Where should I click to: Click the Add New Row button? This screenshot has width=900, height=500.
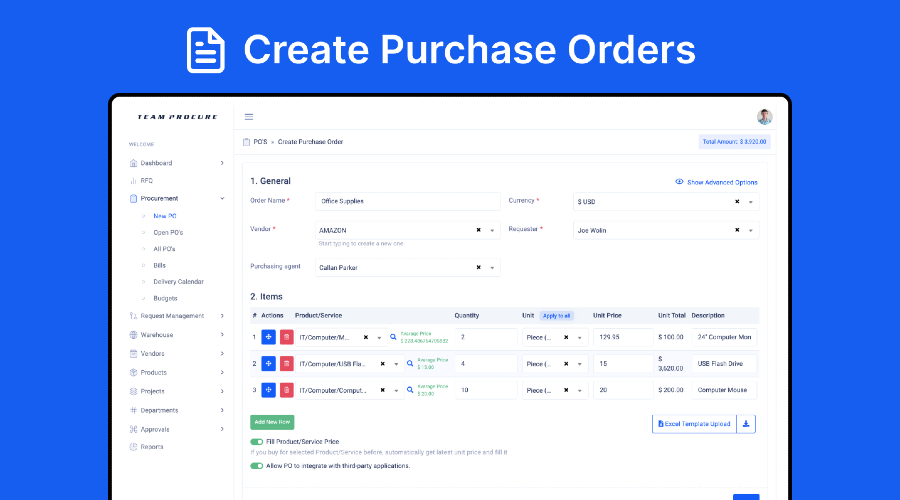272,422
